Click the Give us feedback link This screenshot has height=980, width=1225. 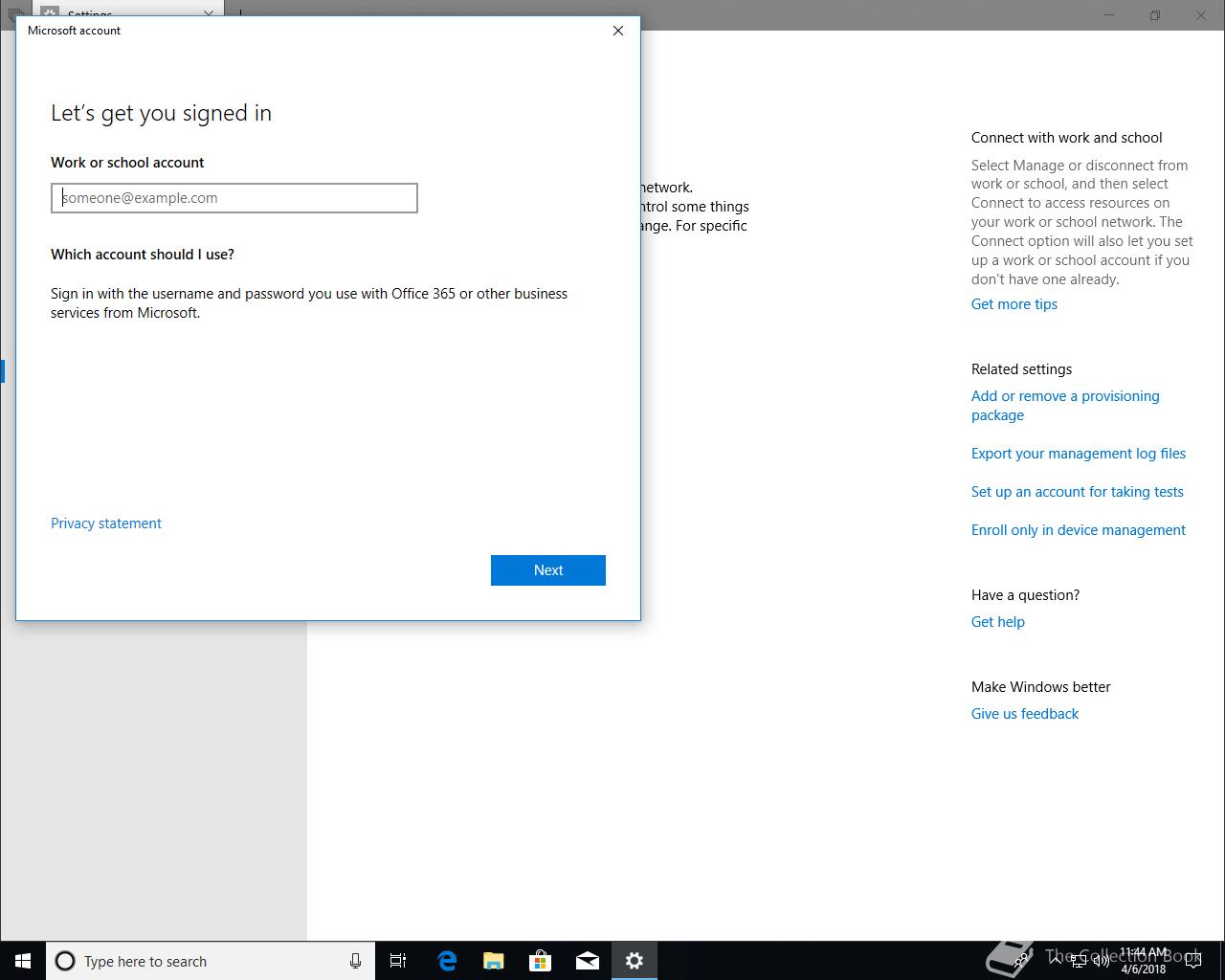(1025, 714)
